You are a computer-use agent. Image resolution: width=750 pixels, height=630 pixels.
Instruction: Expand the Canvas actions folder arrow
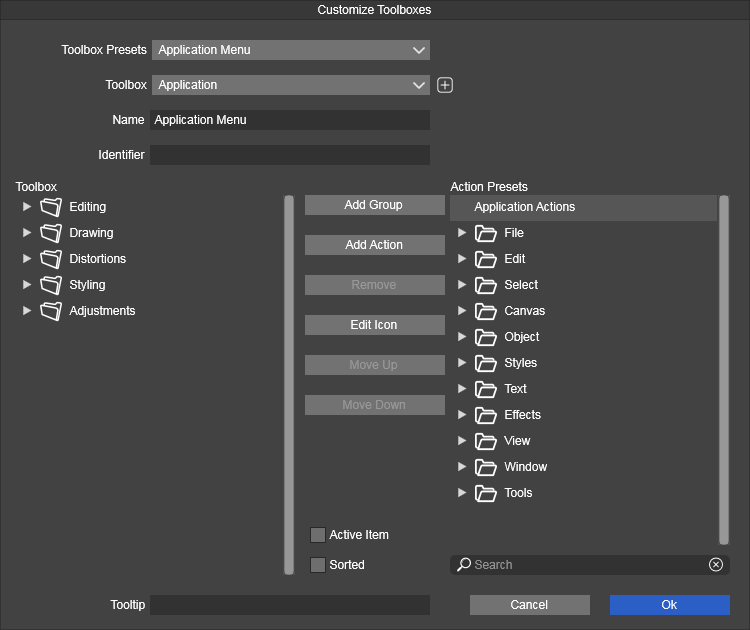[462, 311]
